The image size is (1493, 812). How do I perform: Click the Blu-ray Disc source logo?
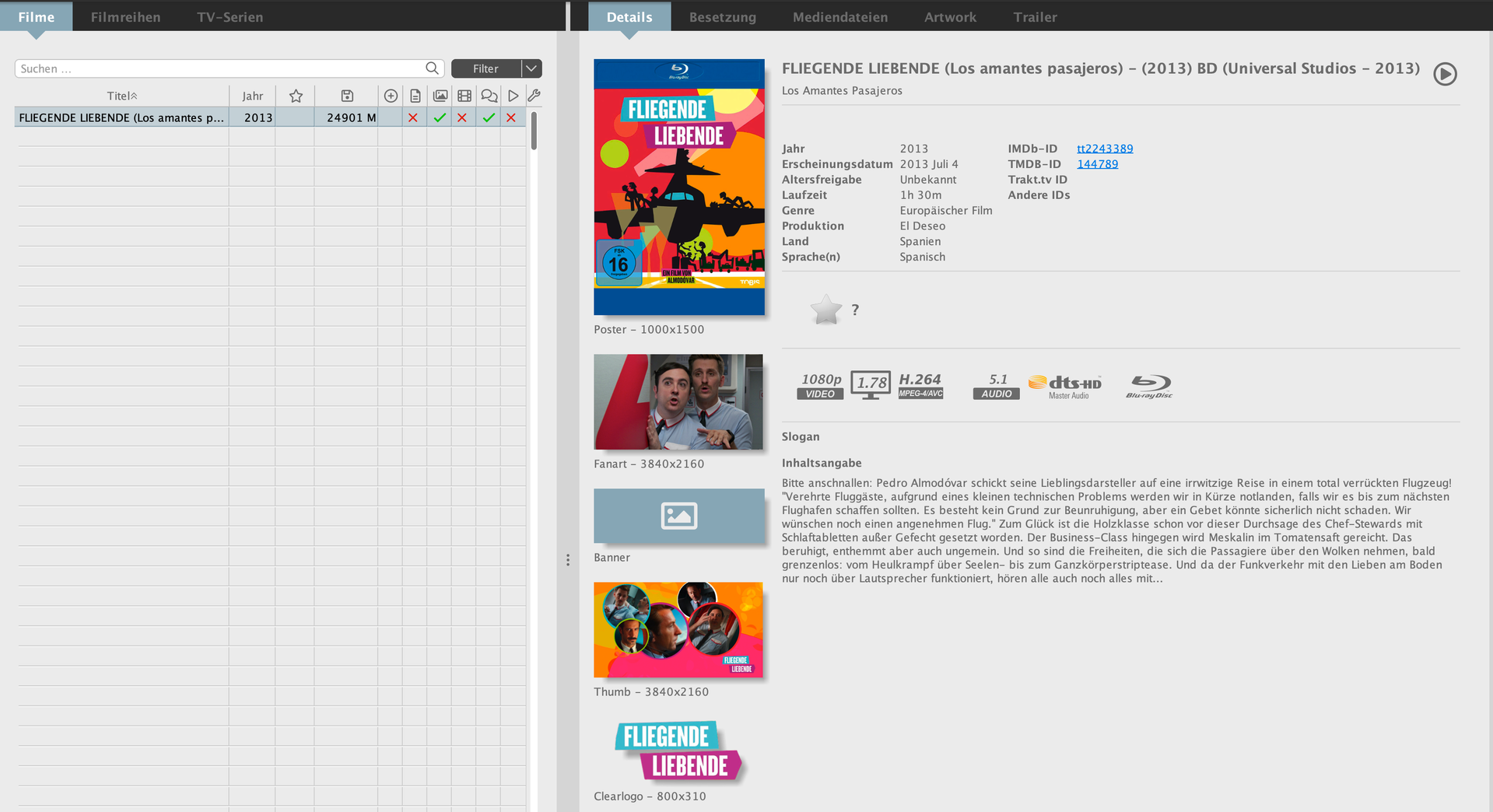coord(1150,386)
